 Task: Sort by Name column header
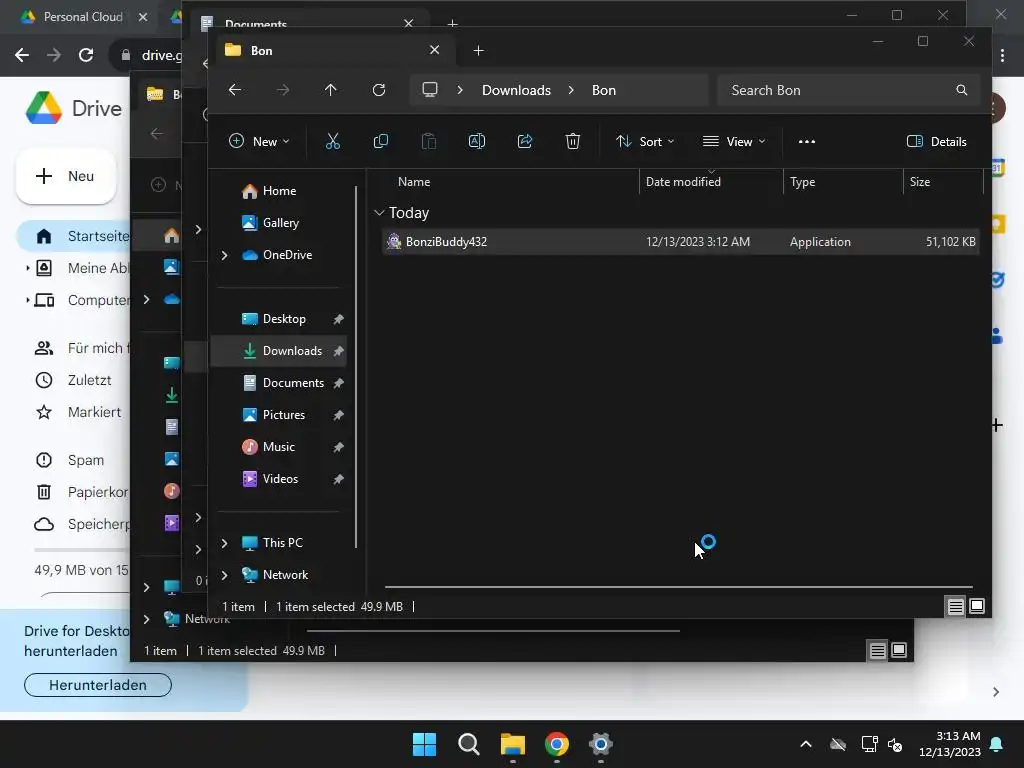click(x=414, y=182)
